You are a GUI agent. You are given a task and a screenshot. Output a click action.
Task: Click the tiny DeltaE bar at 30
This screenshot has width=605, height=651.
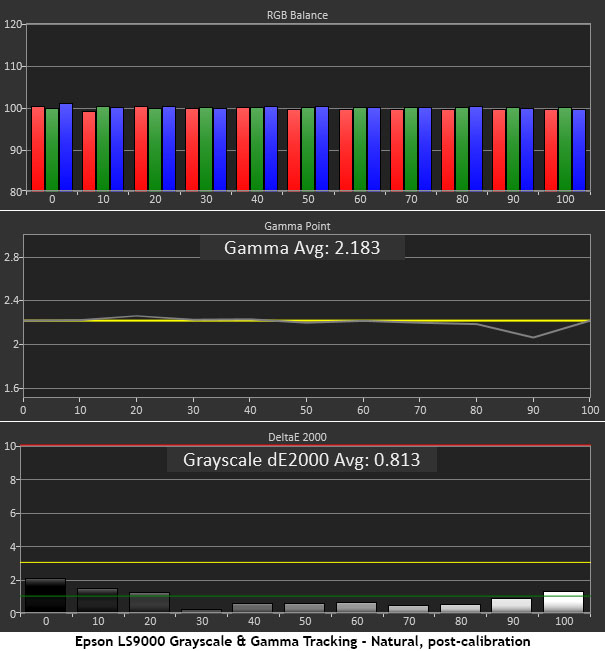pos(199,610)
